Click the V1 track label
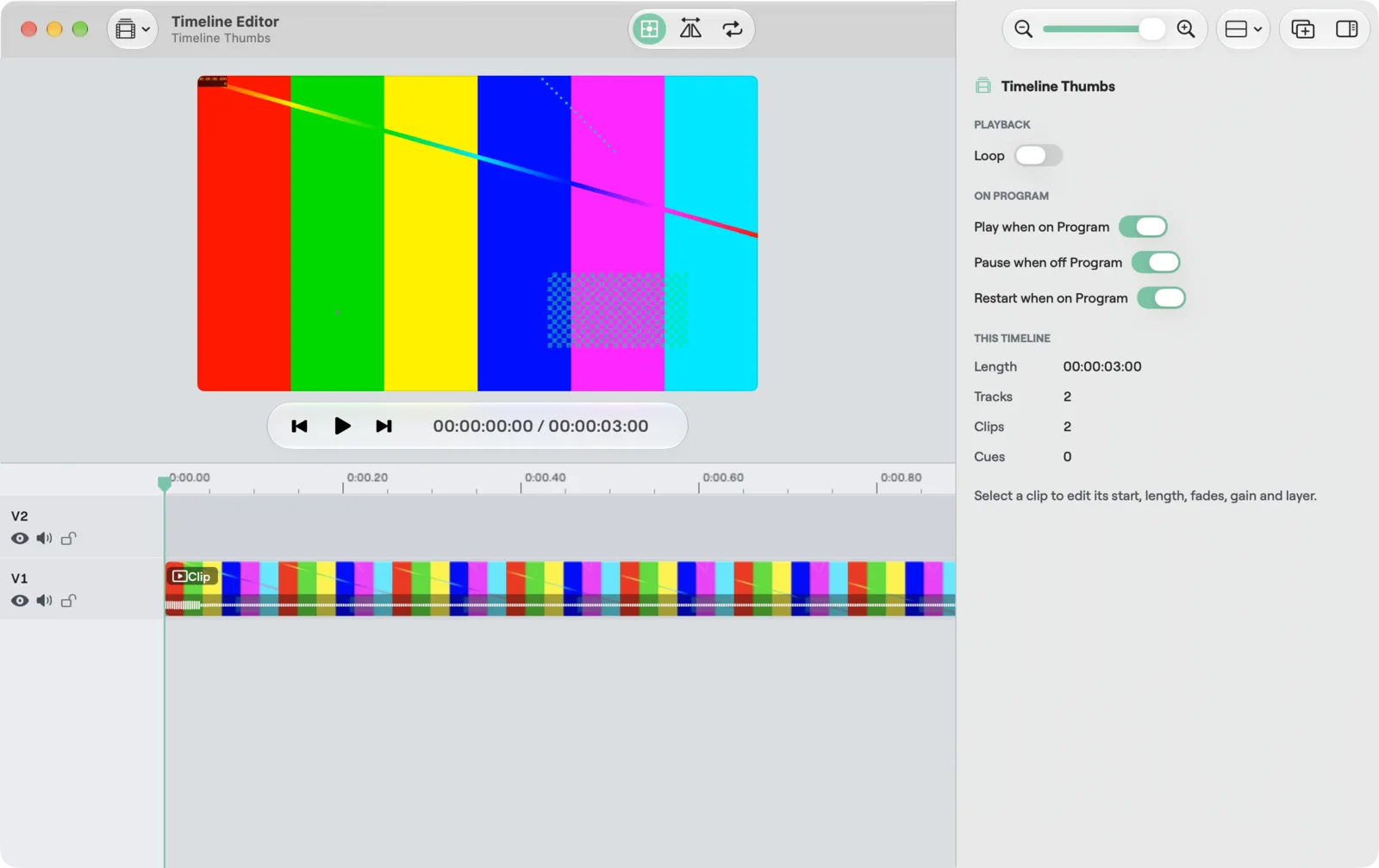This screenshot has width=1379, height=868. tap(19, 578)
